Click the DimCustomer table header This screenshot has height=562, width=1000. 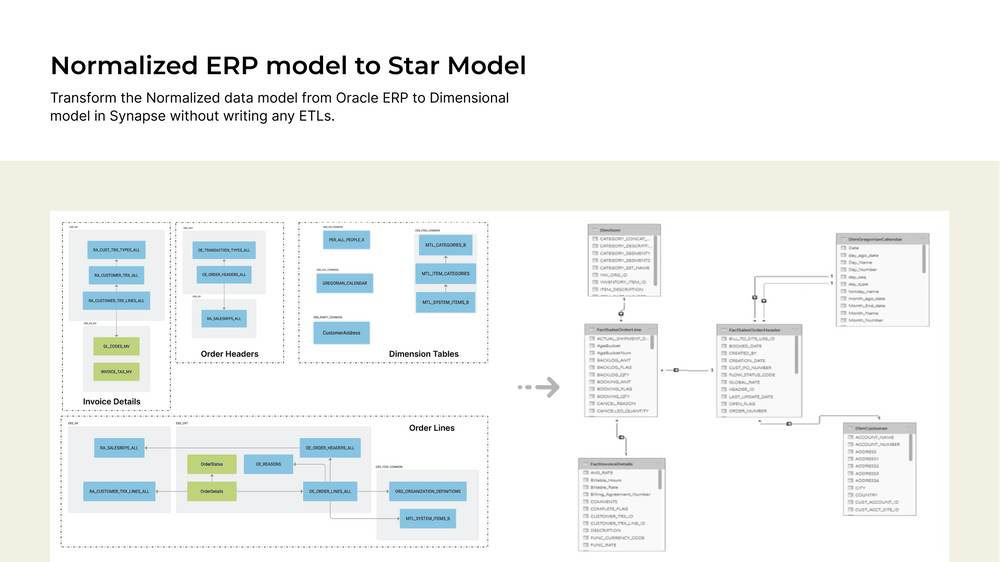tap(879, 428)
